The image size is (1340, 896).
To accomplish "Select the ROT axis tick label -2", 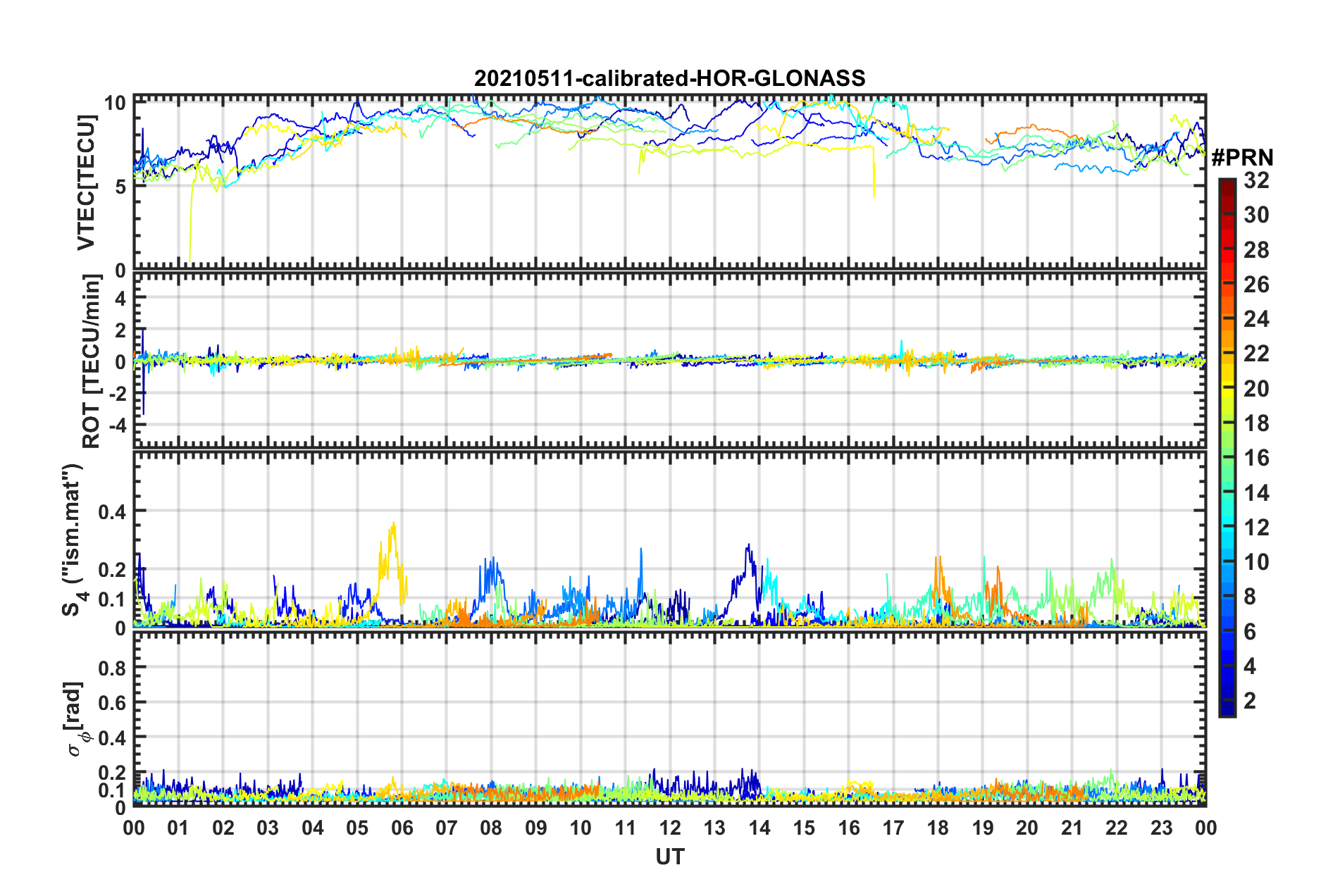I will coord(116,394).
